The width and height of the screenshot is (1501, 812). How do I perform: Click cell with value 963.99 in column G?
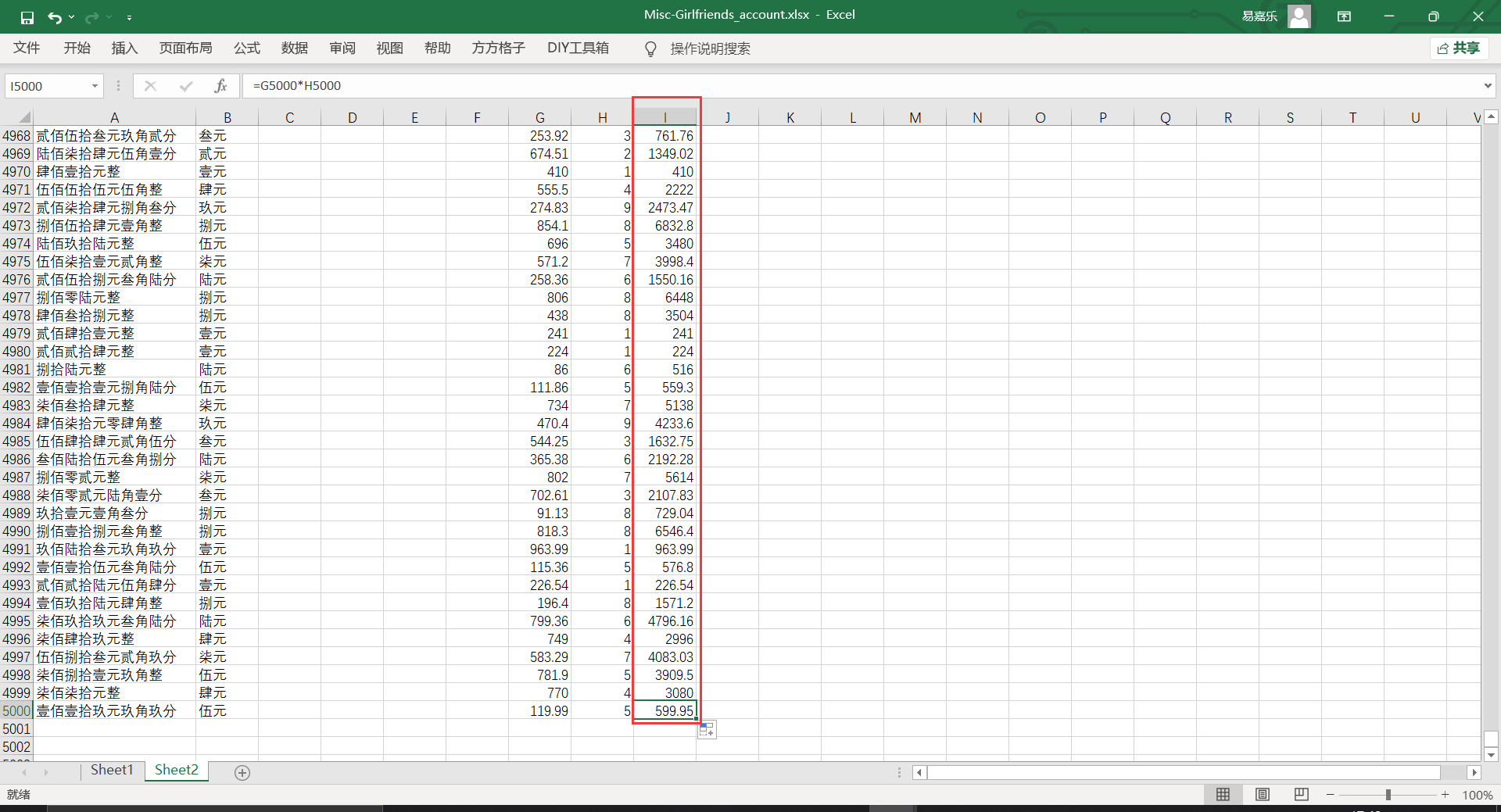click(x=539, y=549)
